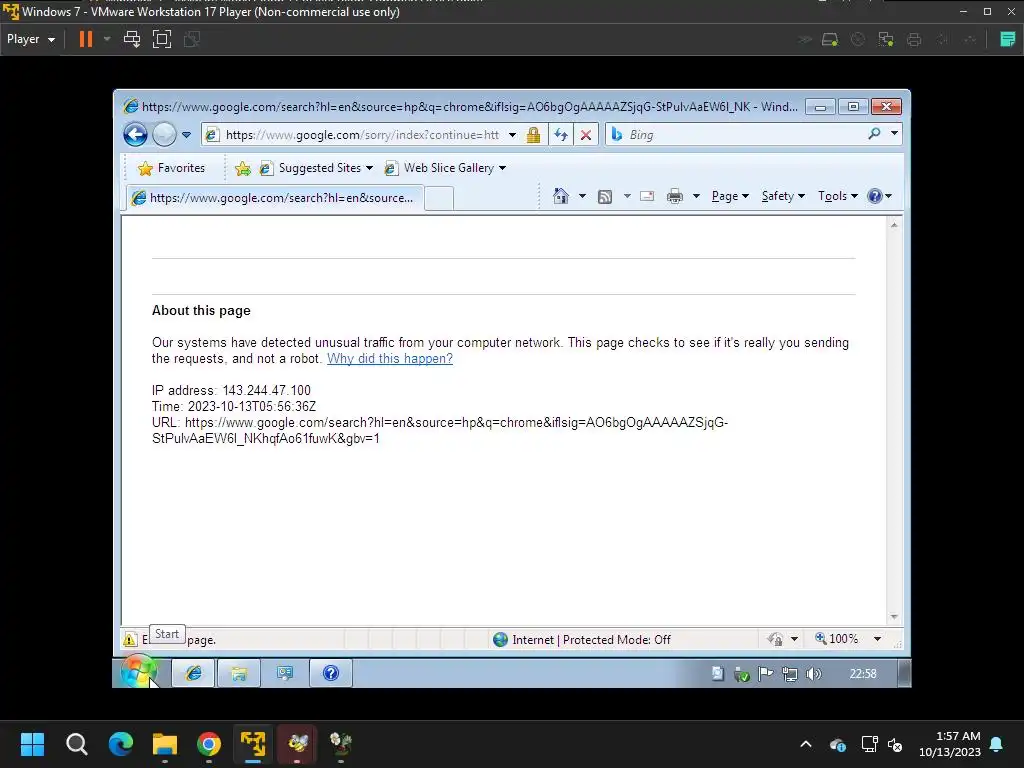Open the Player menu in VMware
The width and height of the screenshot is (1024, 768).
tap(31, 39)
